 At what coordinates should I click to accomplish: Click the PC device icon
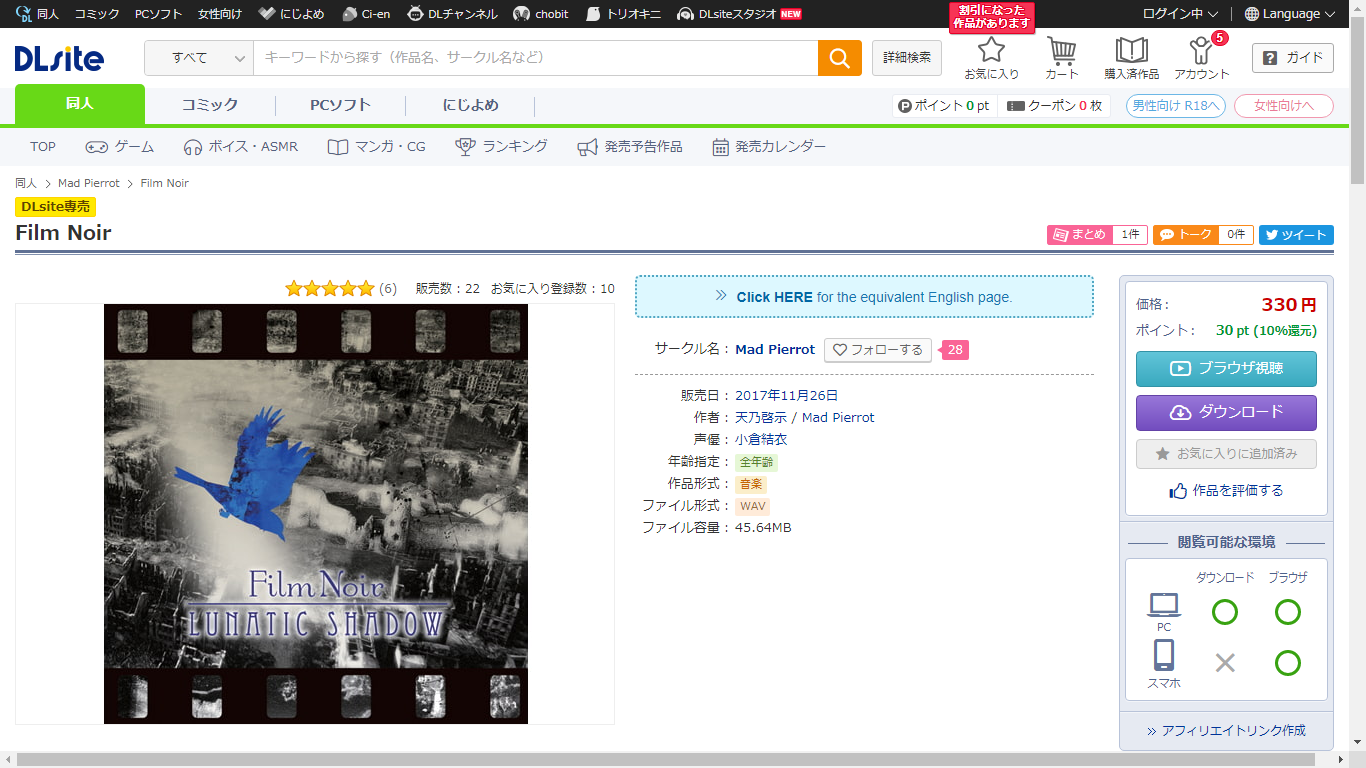1164,606
